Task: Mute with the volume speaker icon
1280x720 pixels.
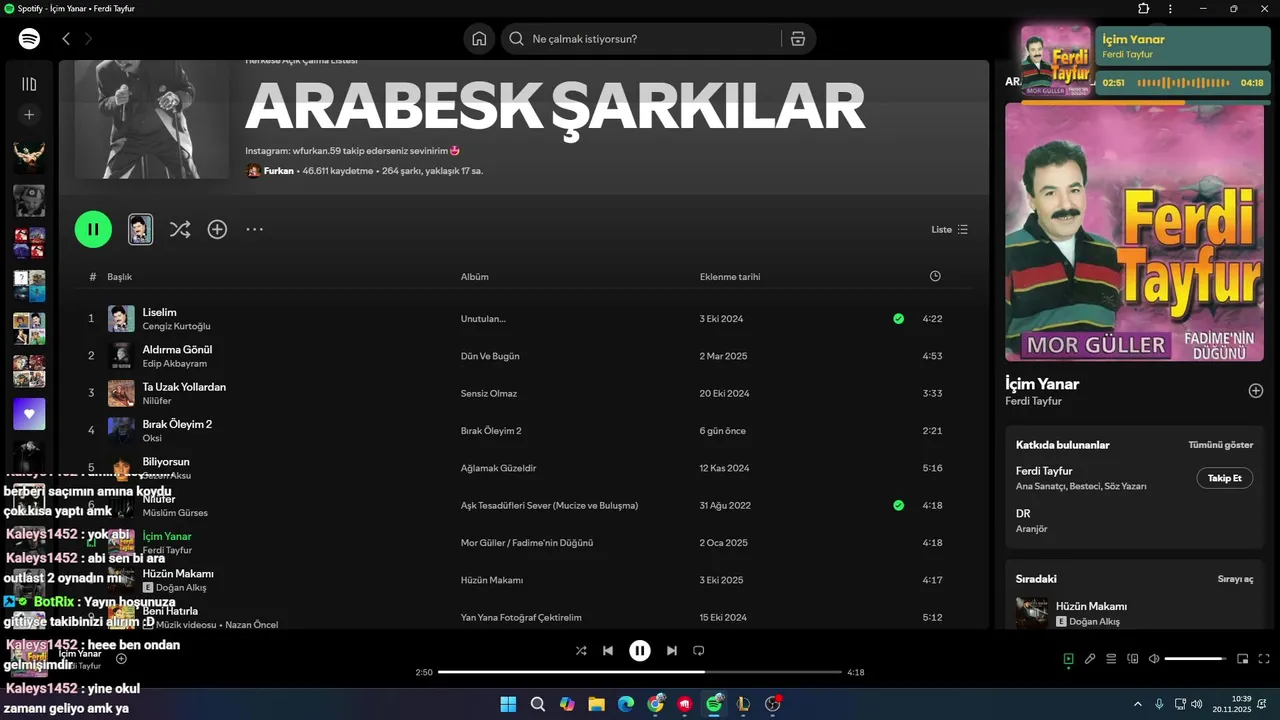Action: point(1154,659)
